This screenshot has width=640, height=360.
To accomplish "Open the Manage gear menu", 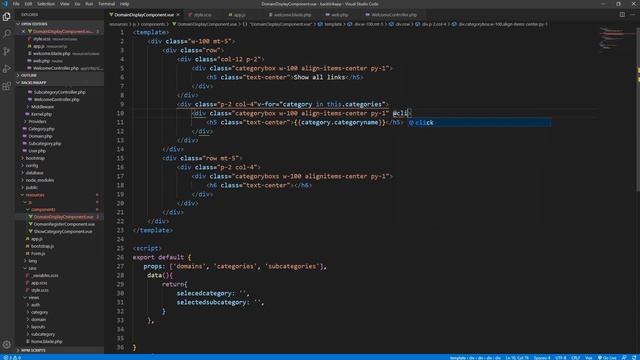I will pos(7,344).
